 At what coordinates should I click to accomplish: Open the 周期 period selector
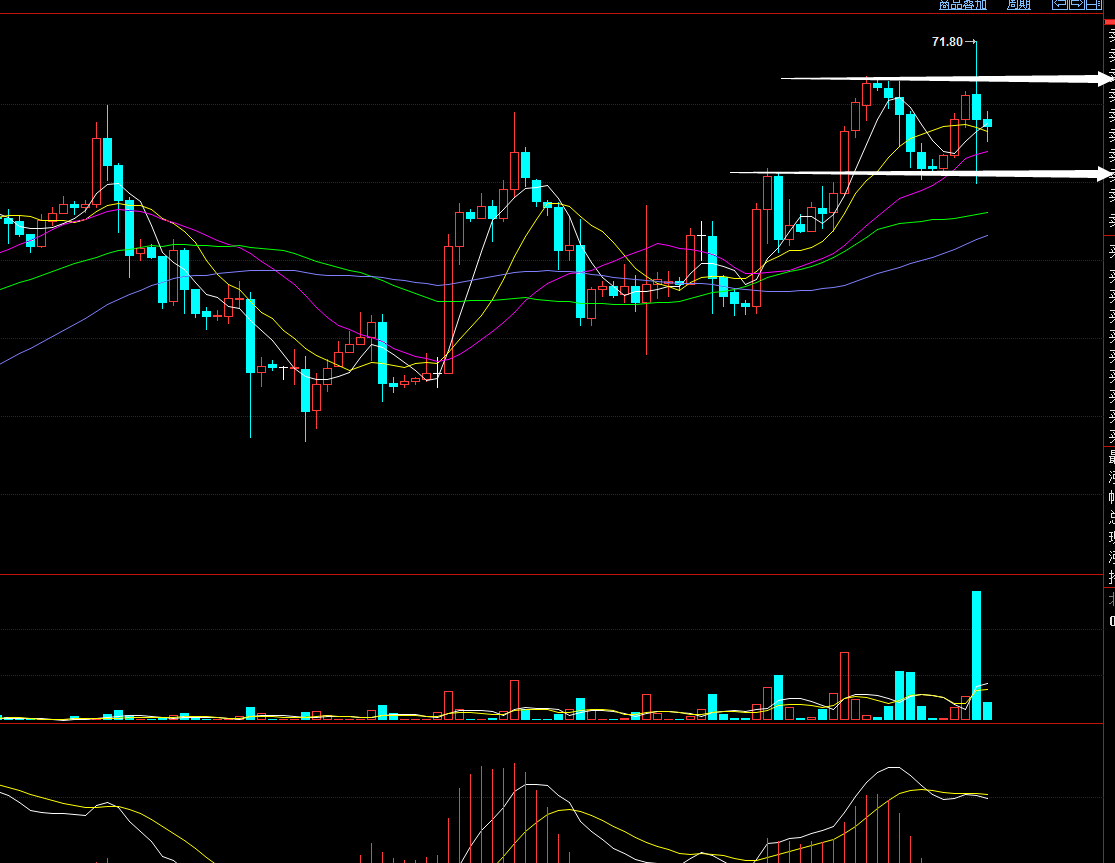click(1018, 5)
